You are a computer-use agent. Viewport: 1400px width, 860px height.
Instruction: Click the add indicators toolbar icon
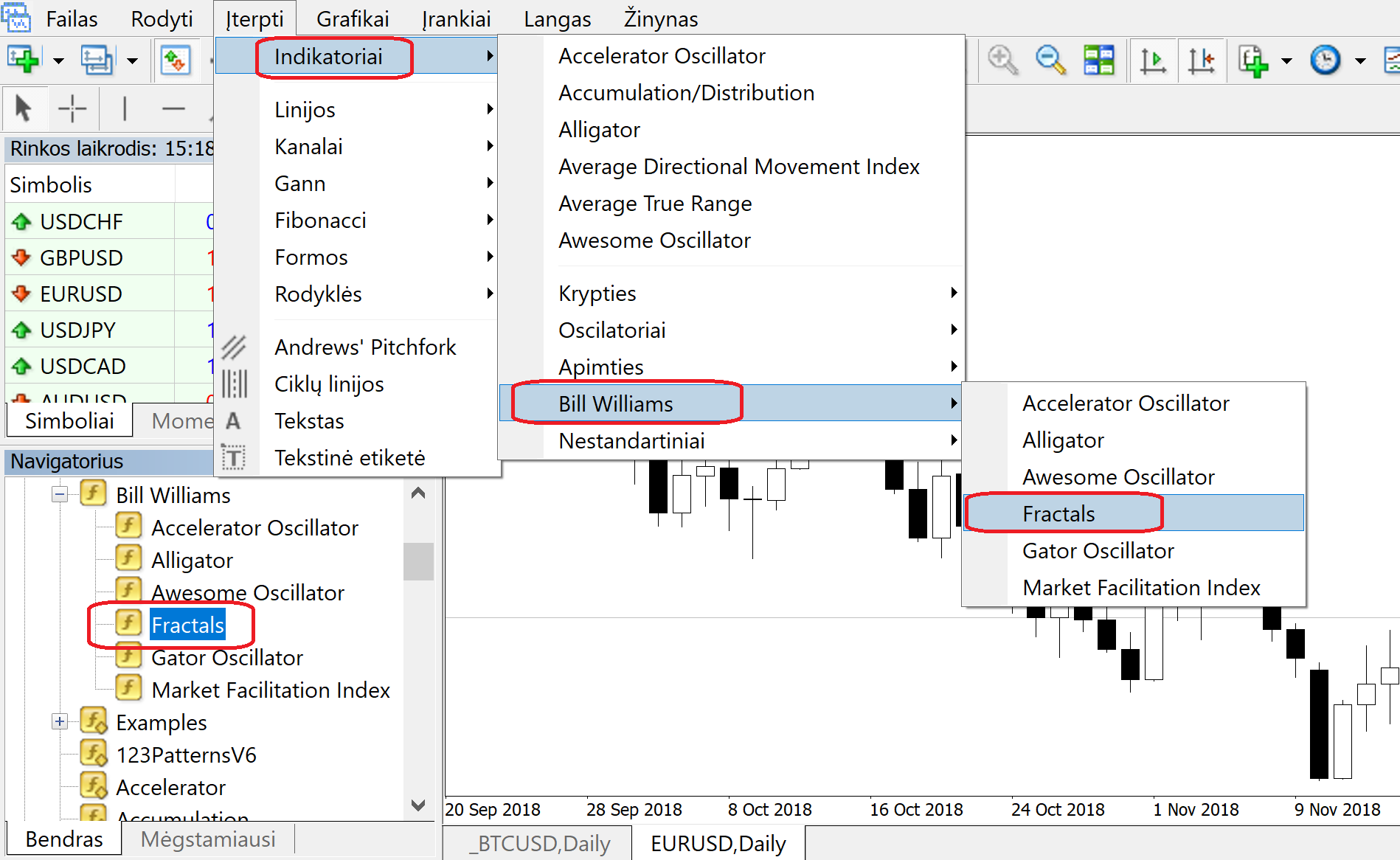click(x=1253, y=60)
